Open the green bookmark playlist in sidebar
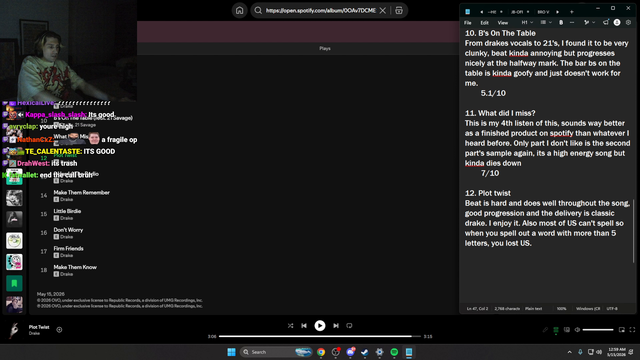The width and height of the screenshot is (640, 360). 14,283
